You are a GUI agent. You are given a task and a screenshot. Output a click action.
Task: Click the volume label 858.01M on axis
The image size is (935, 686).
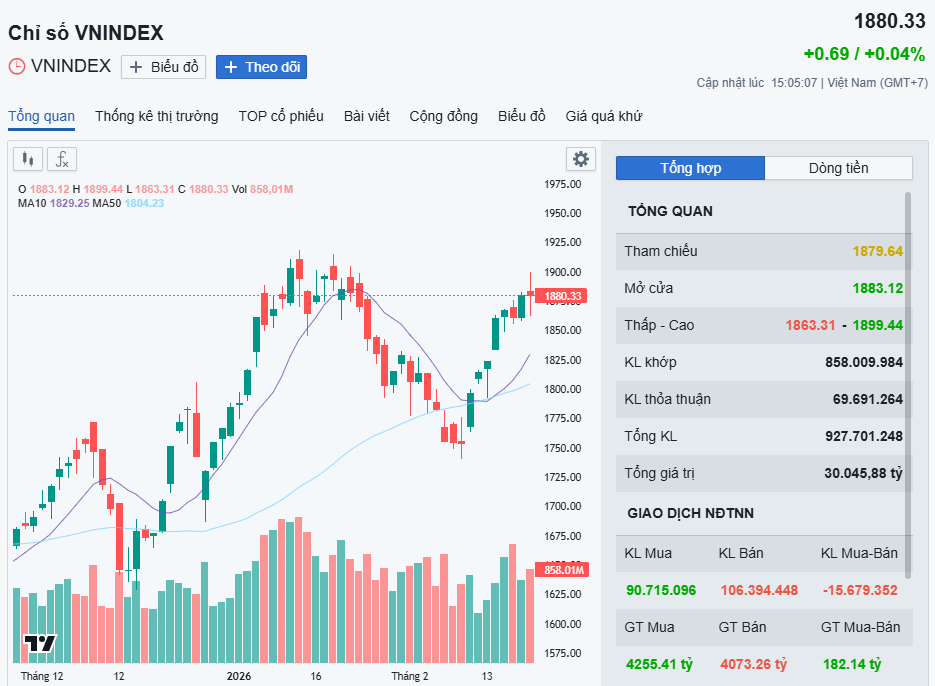click(563, 570)
